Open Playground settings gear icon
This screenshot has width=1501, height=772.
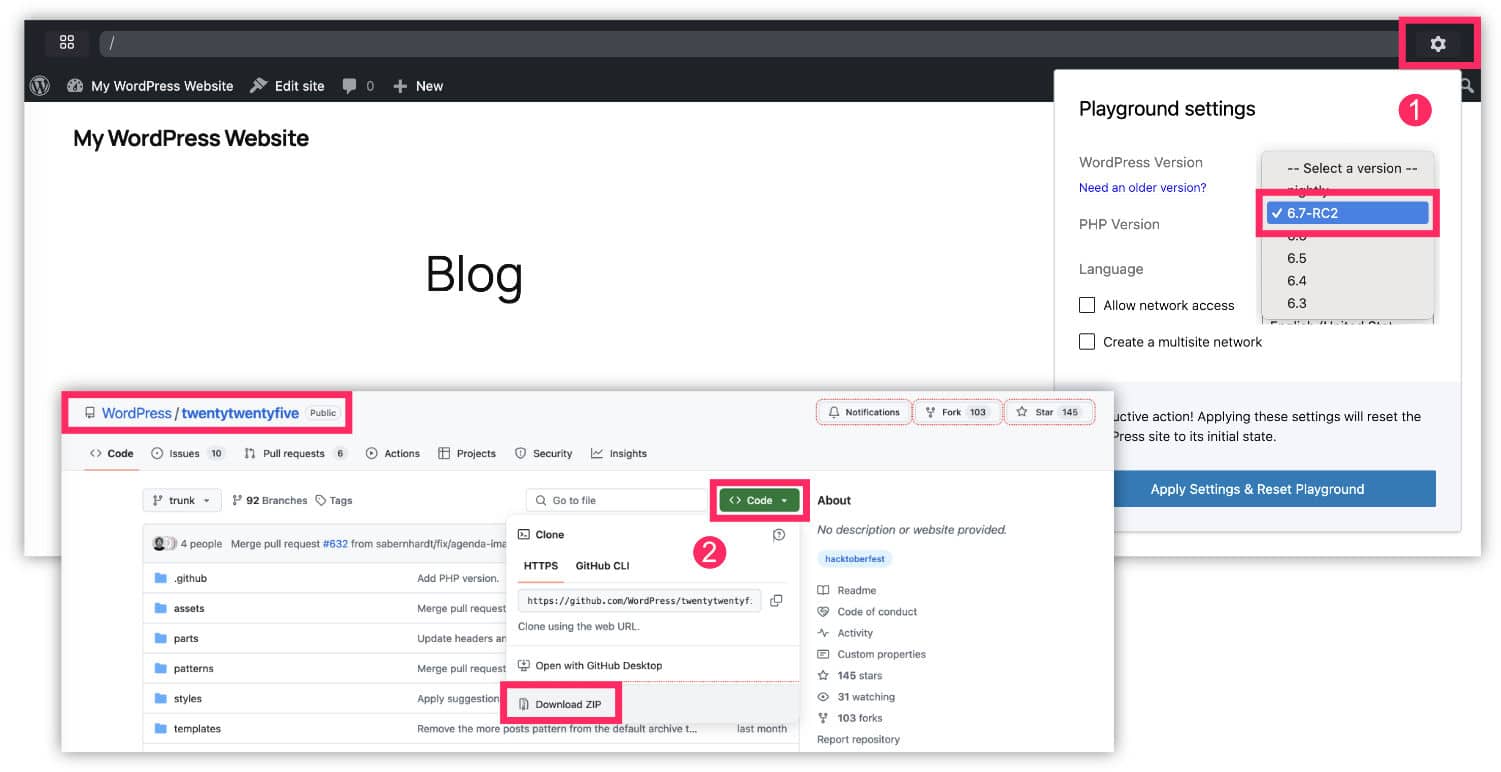(x=1437, y=43)
